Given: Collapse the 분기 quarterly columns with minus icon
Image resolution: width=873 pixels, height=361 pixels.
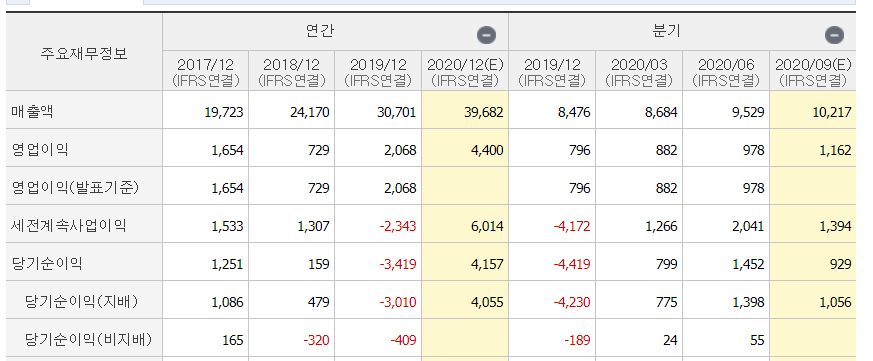Looking at the screenshot, I should pyautogui.click(x=834, y=35).
